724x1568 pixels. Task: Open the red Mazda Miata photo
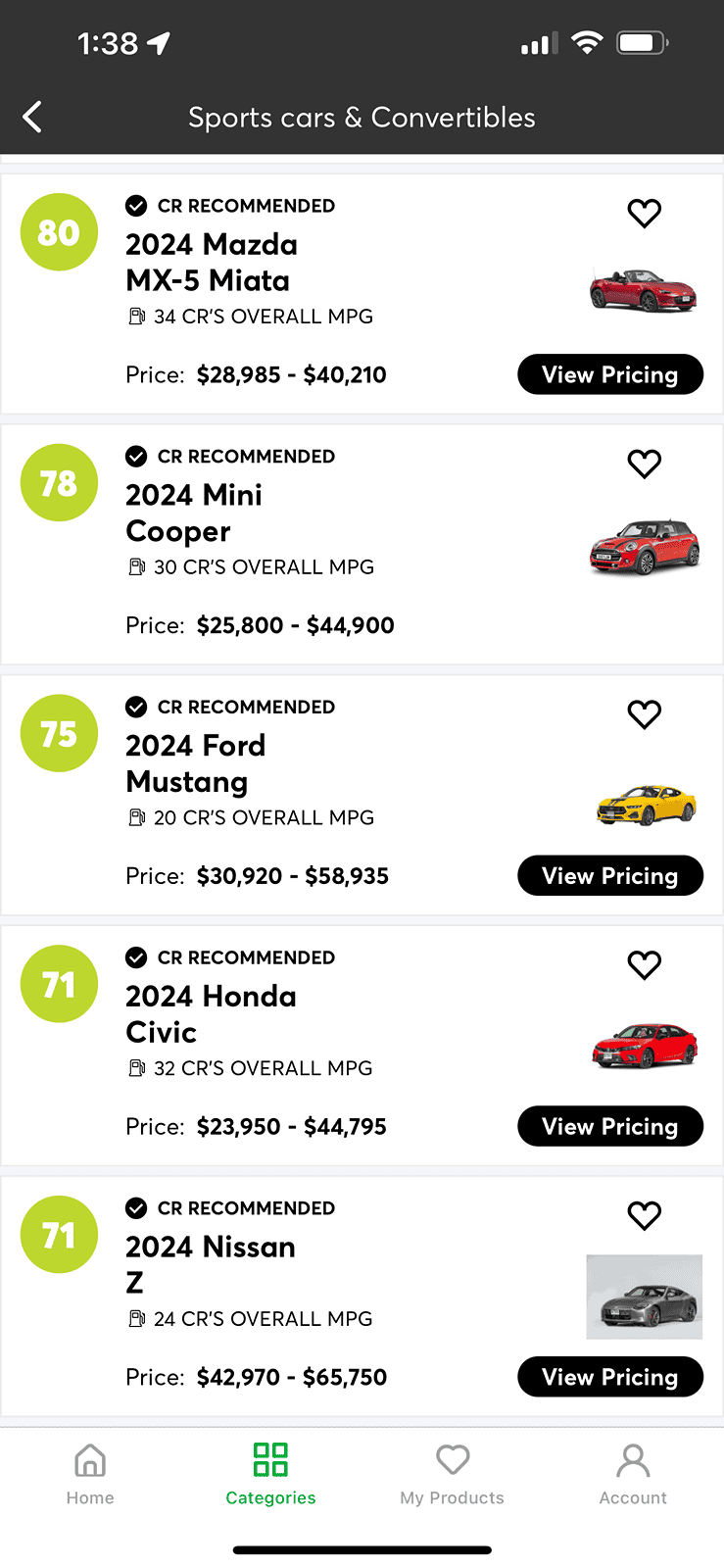[644, 290]
